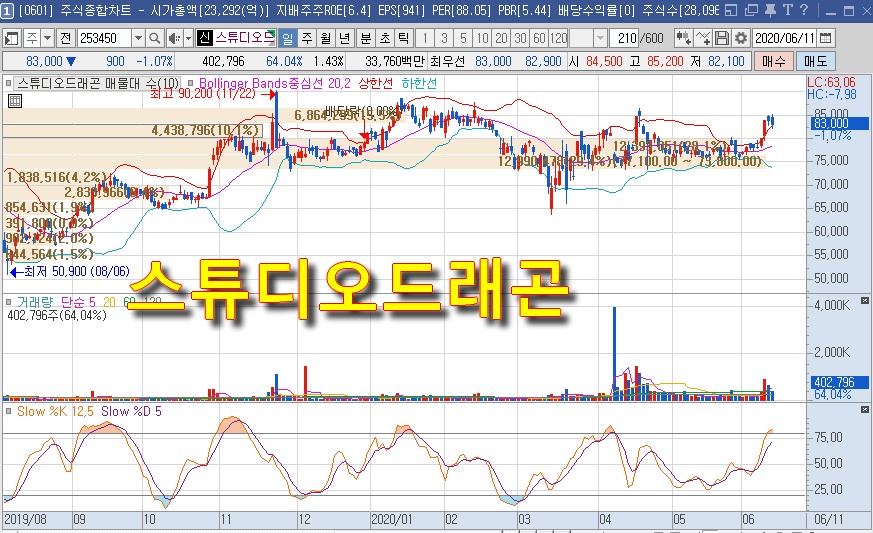This screenshot has height=533, width=873.
Task: Select the 120 interval button
Action: (558, 38)
